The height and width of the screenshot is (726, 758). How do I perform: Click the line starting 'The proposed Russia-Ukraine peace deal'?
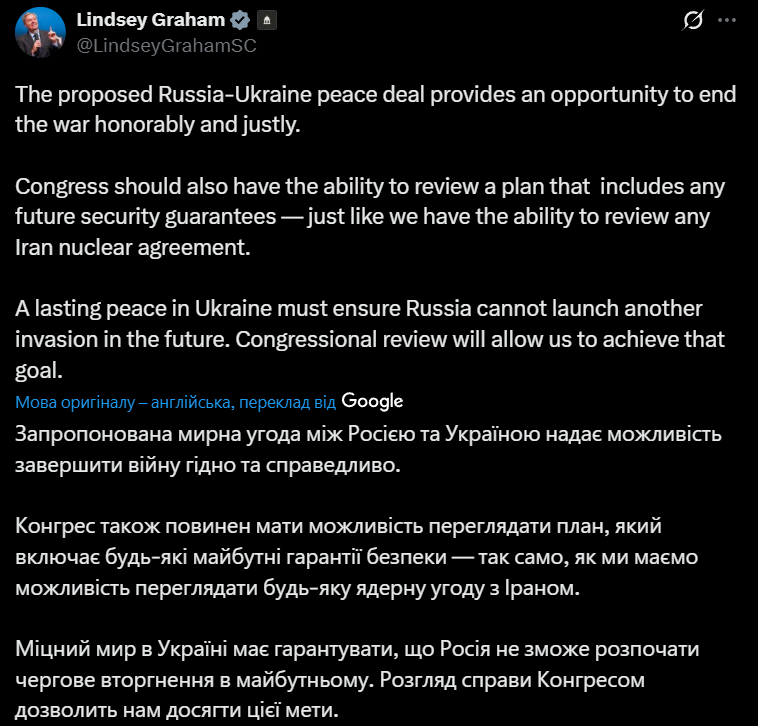[376, 96]
